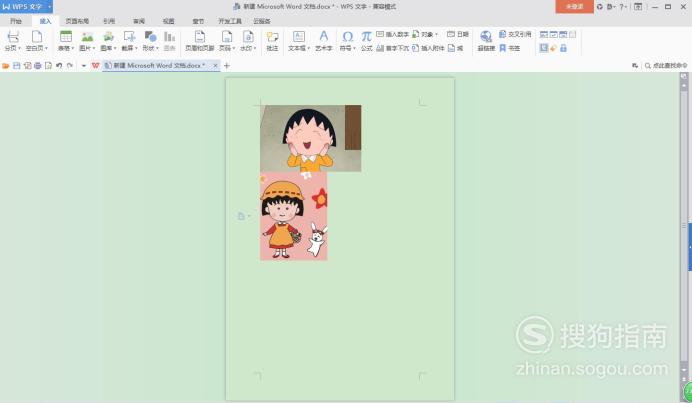Click 插入数字 insert number
Screen dimensions: 692x403
coord(392,34)
